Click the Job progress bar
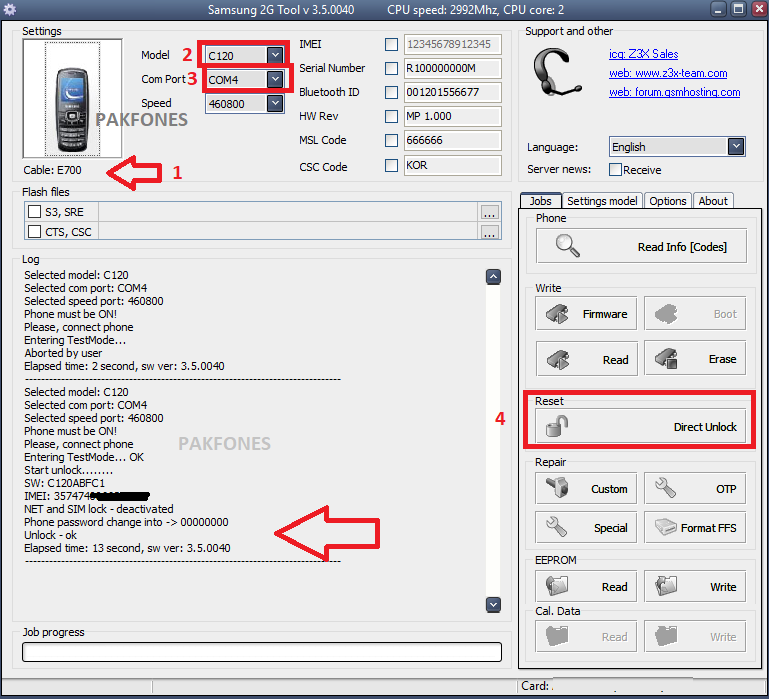Image resolution: width=769 pixels, height=699 pixels. click(262, 652)
